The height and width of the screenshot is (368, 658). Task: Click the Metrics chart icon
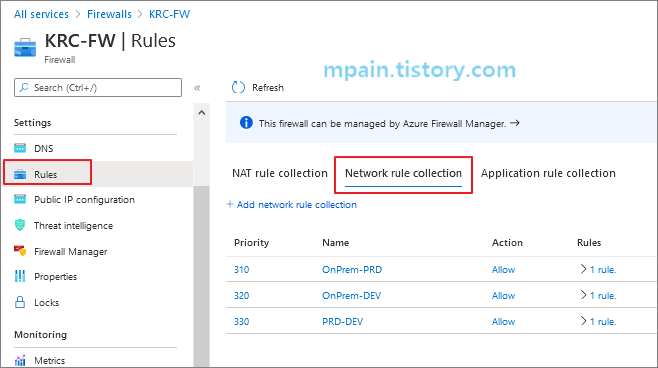20,360
